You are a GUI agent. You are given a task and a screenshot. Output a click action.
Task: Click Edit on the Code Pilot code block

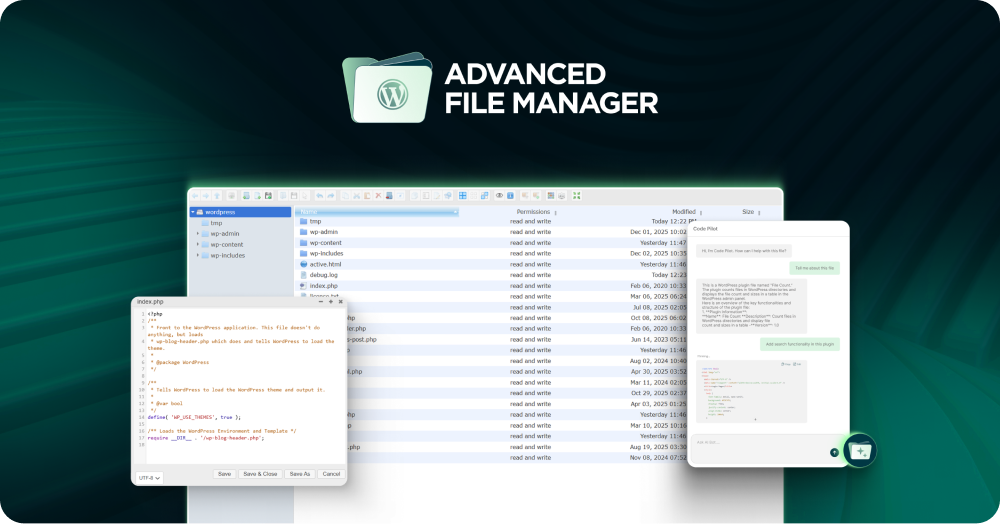tap(797, 364)
